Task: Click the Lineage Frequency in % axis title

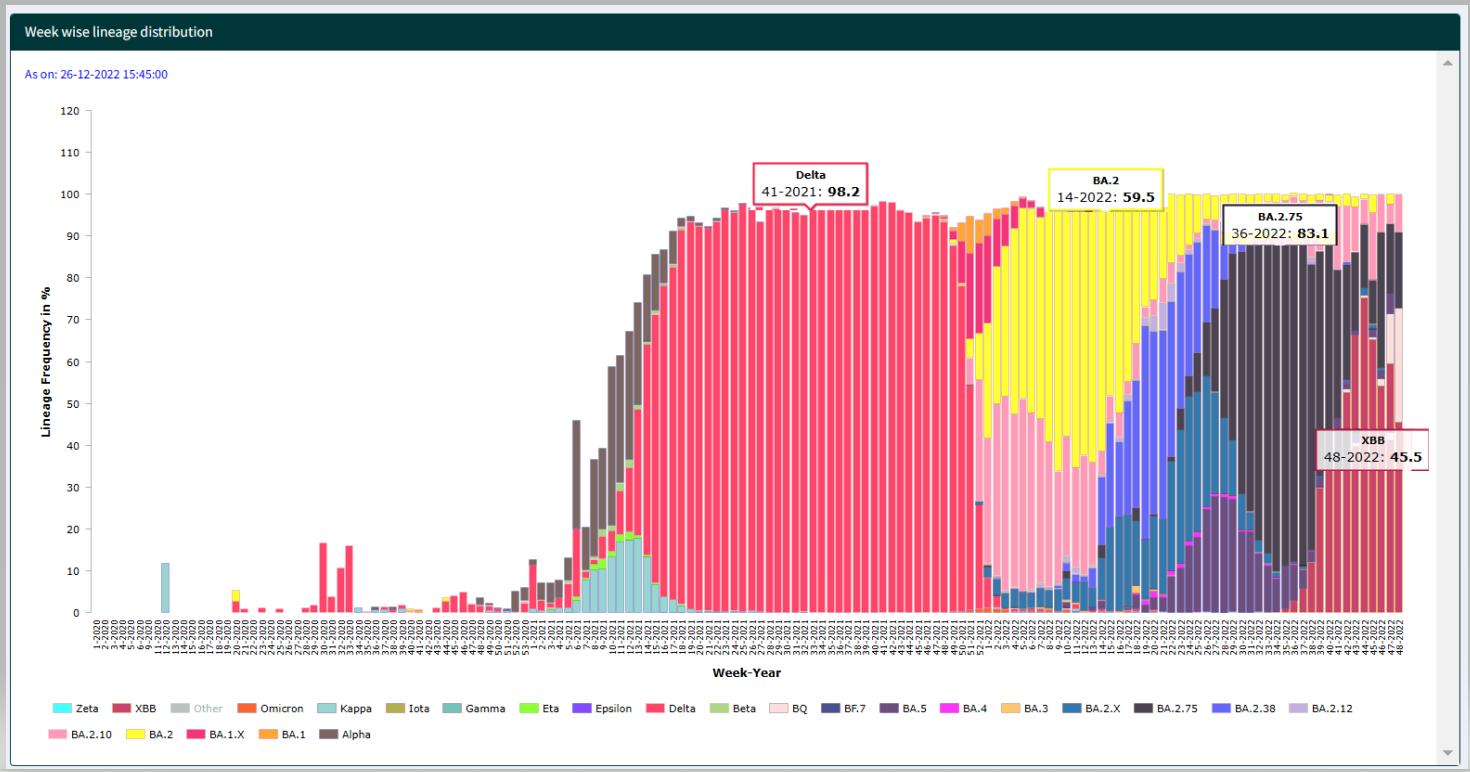Action: click(x=45, y=361)
